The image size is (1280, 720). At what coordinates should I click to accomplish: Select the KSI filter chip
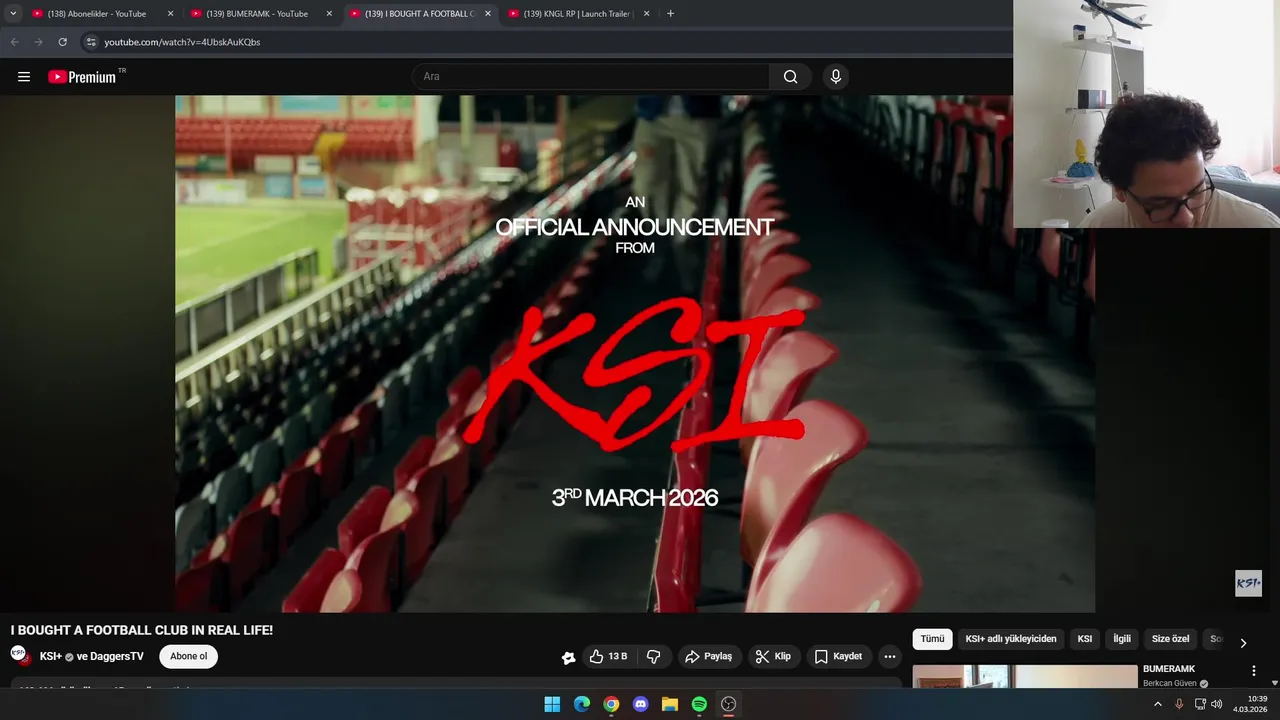click(x=1085, y=639)
